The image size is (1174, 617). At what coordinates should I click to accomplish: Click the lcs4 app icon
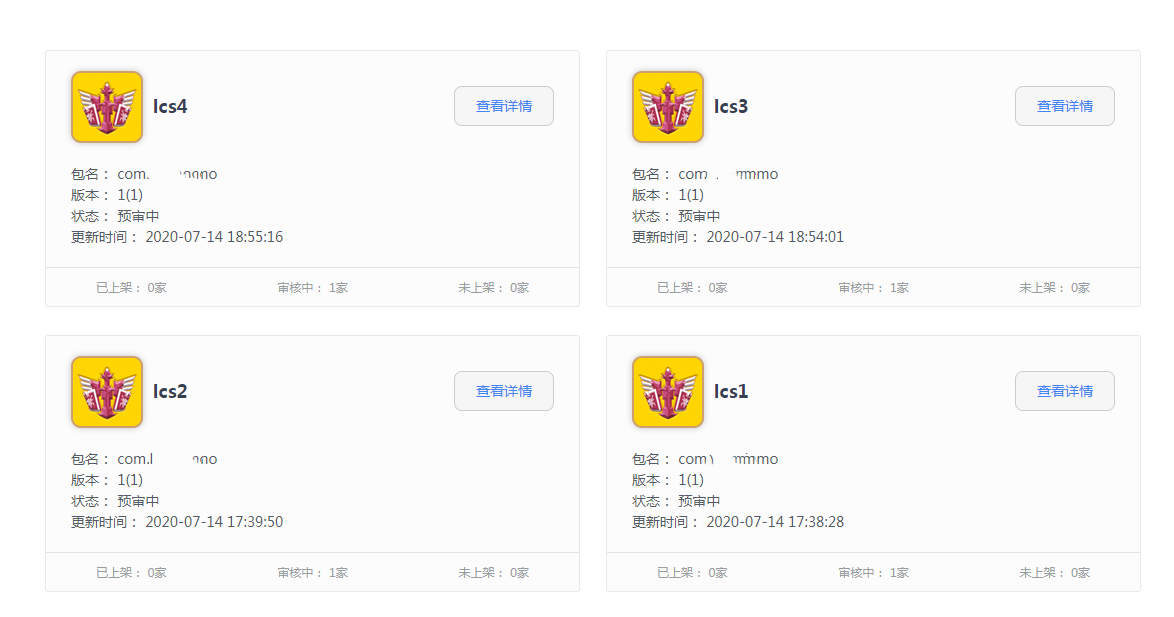pos(107,107)
